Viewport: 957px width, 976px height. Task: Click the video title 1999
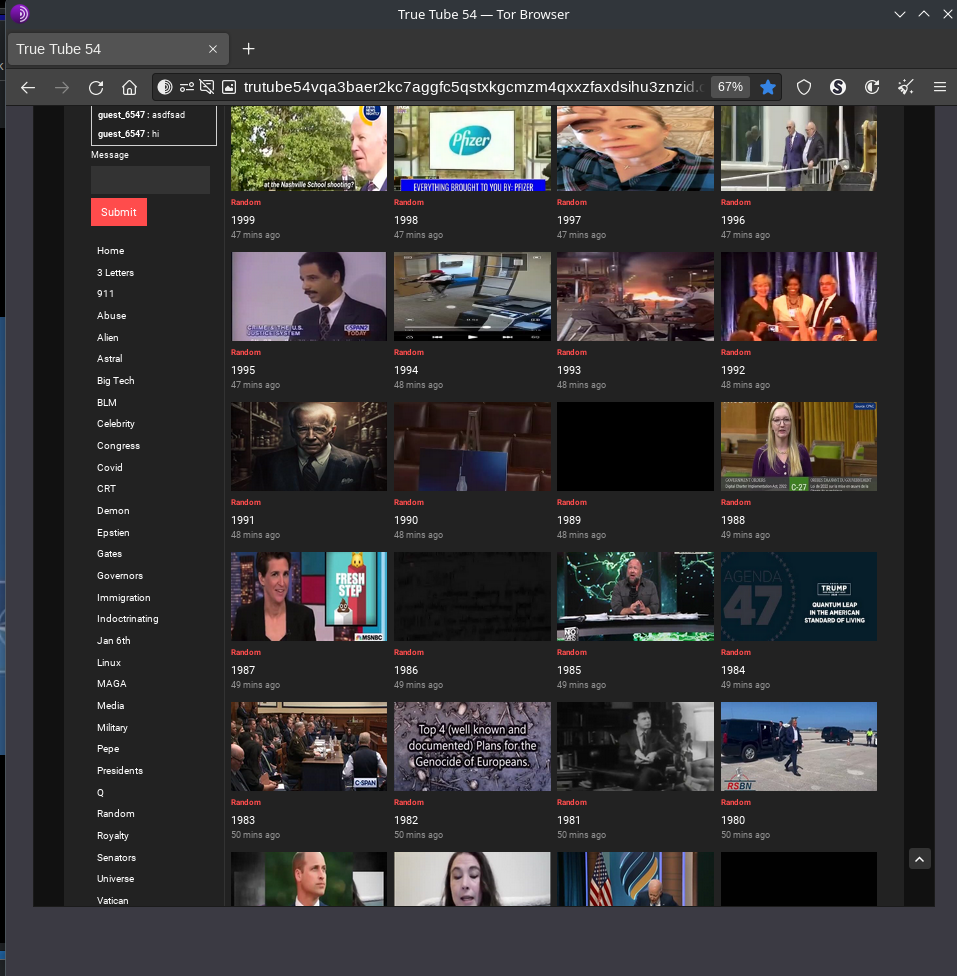243,220
